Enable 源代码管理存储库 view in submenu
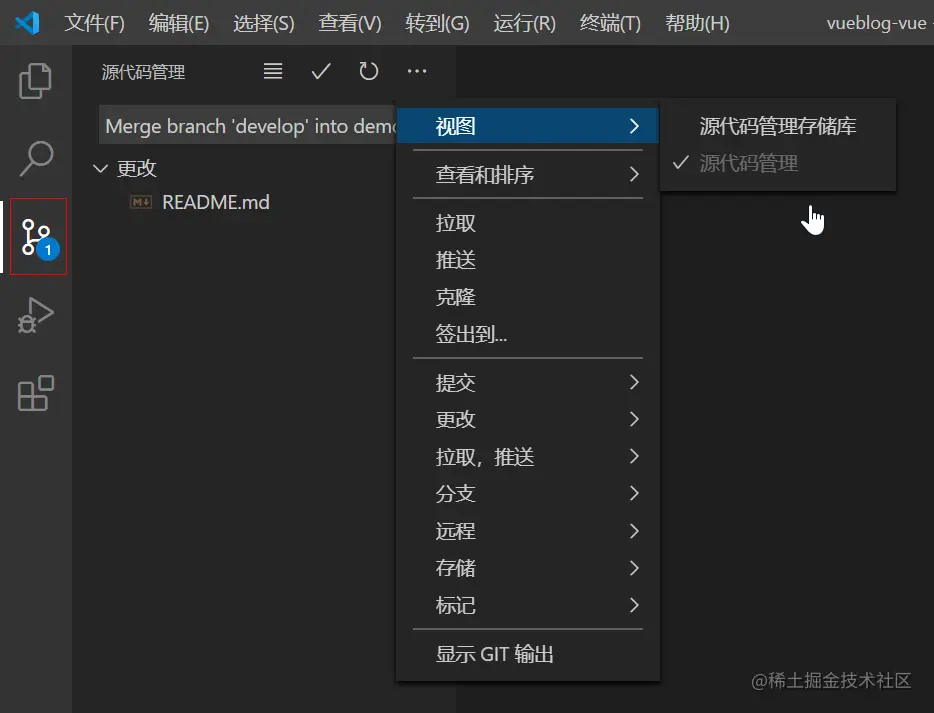 (777, 126)
